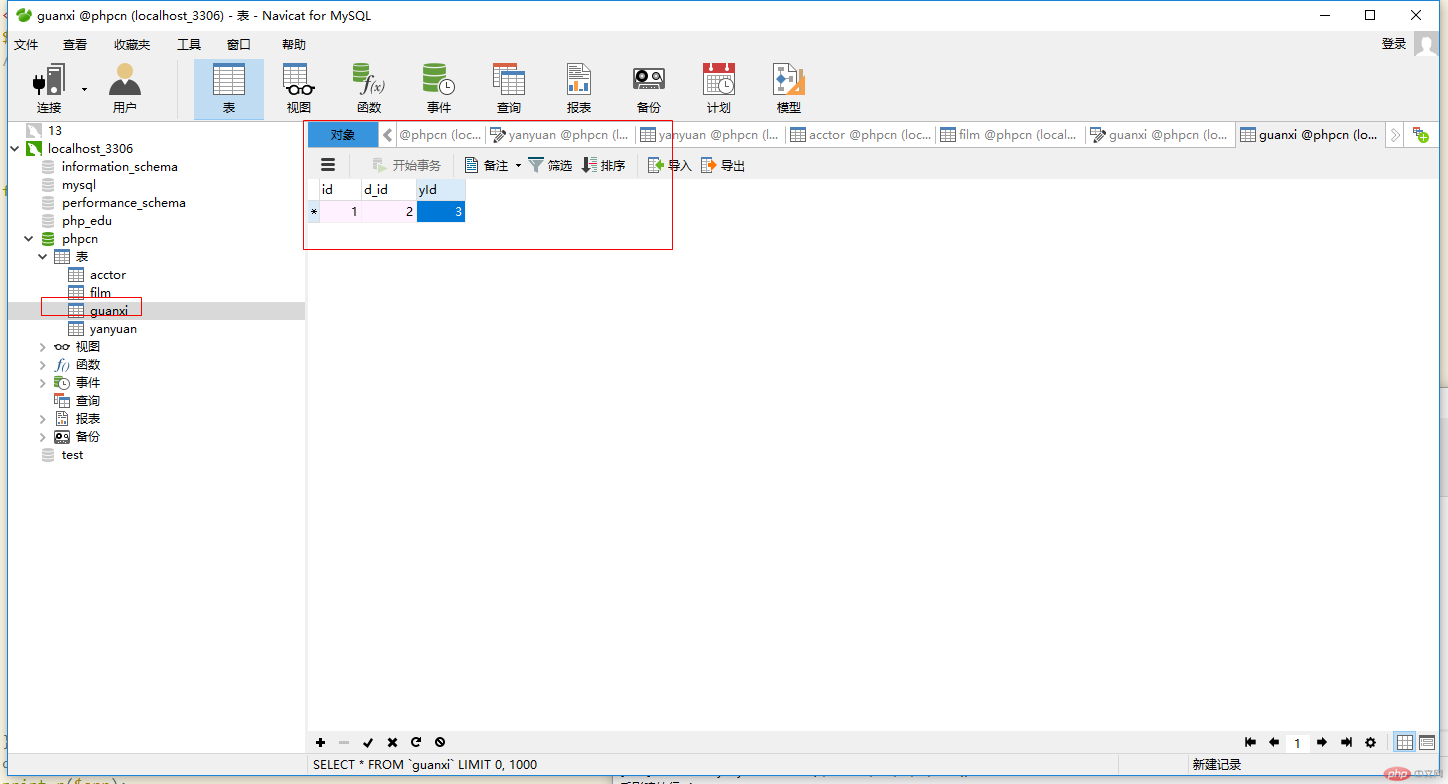Switch to the acctor @phpcn tab
This screenshot has width=1448, height=784.
(860, 135)
